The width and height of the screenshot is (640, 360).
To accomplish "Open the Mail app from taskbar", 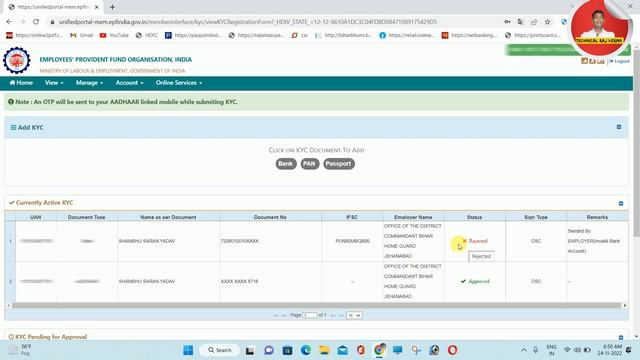I will point(342,350).
